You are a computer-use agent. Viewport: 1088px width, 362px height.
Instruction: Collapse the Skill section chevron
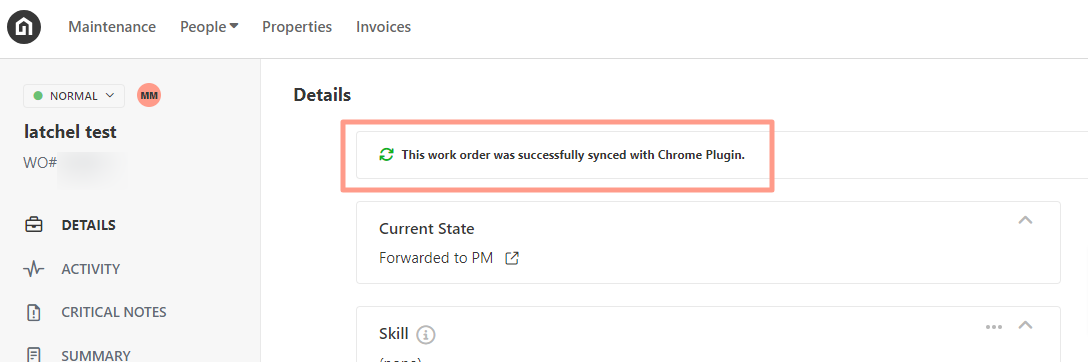pos(1025,325)
